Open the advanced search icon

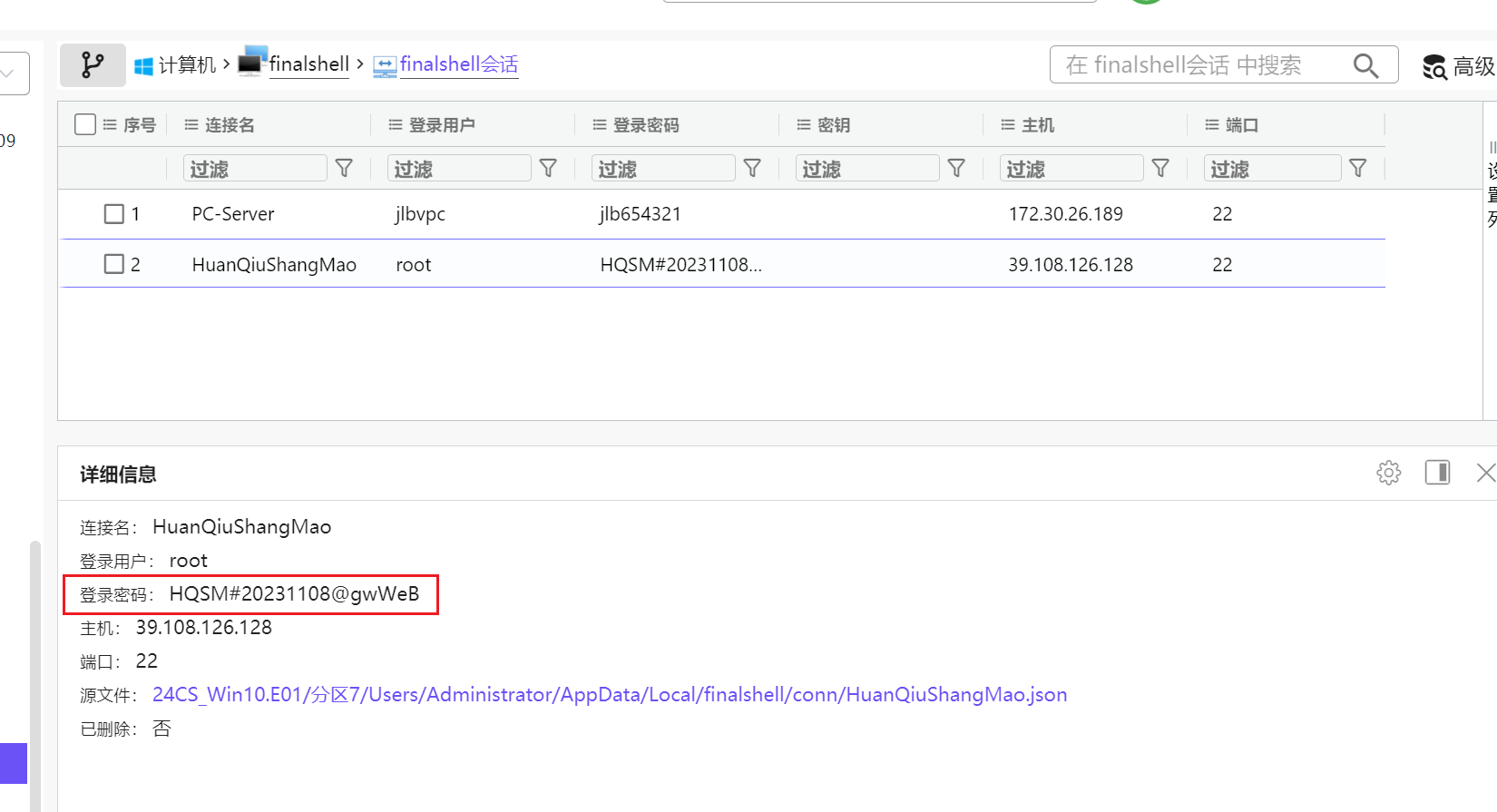(1434, 66)
